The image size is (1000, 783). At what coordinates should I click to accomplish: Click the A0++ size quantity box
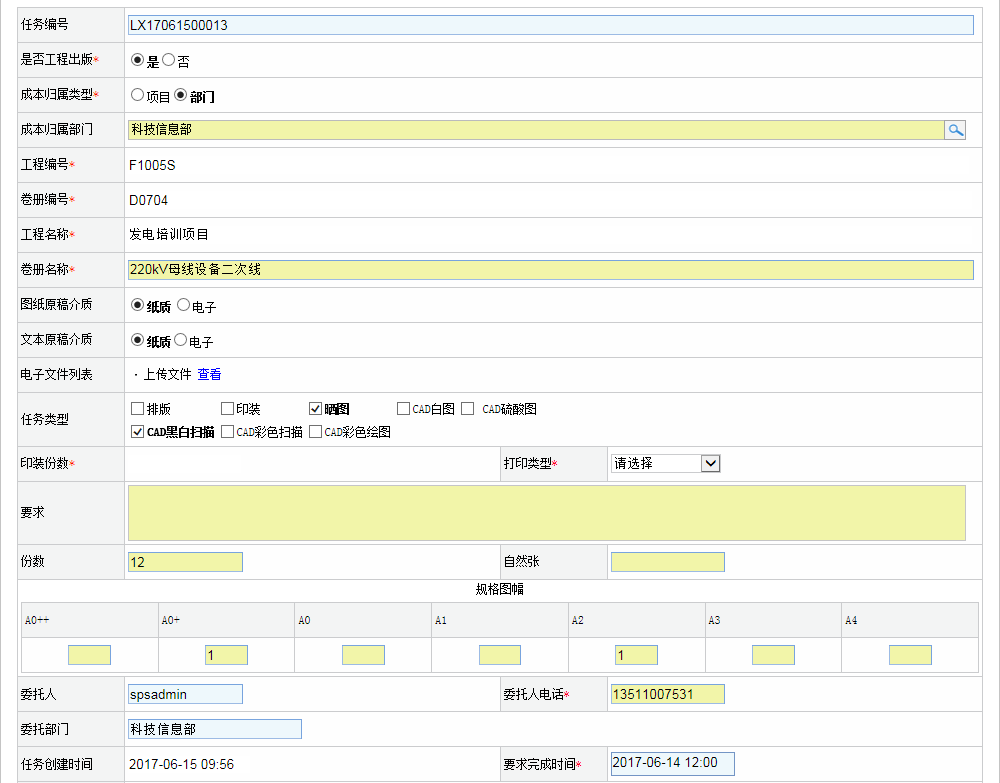pyautogui.click(x=89, y=655)
